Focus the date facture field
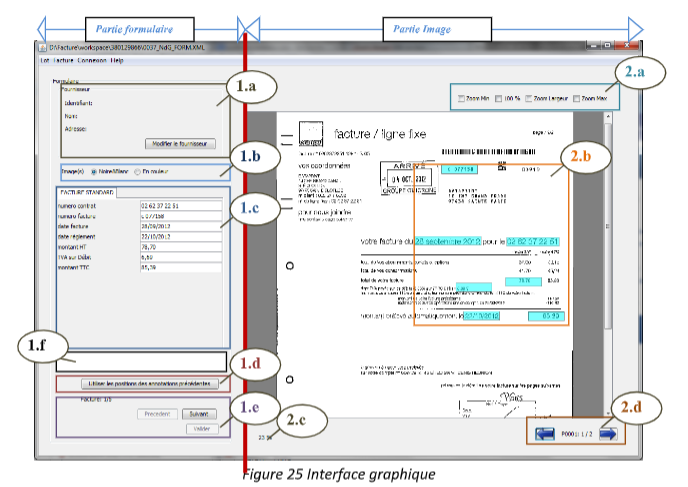Image resolution: width=688 pixels, height=487 pixels. click(181, 226)
